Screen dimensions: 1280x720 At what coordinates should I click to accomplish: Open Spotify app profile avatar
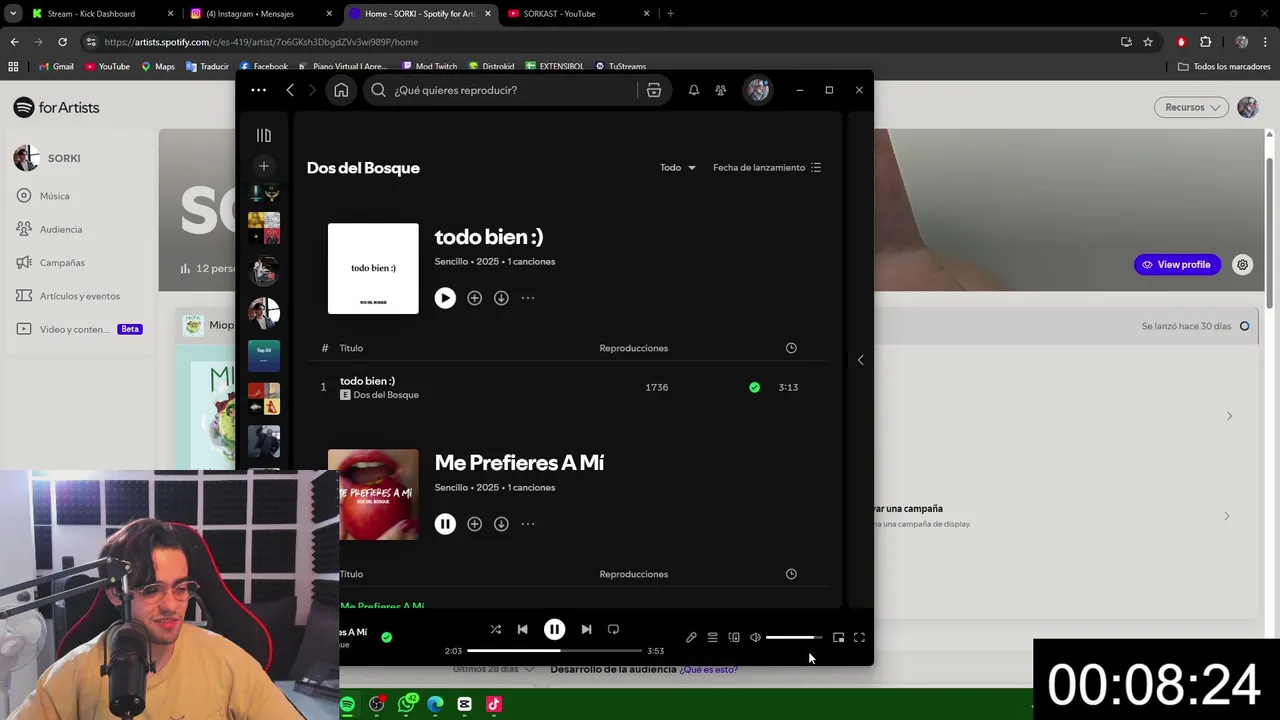[757, 90]
